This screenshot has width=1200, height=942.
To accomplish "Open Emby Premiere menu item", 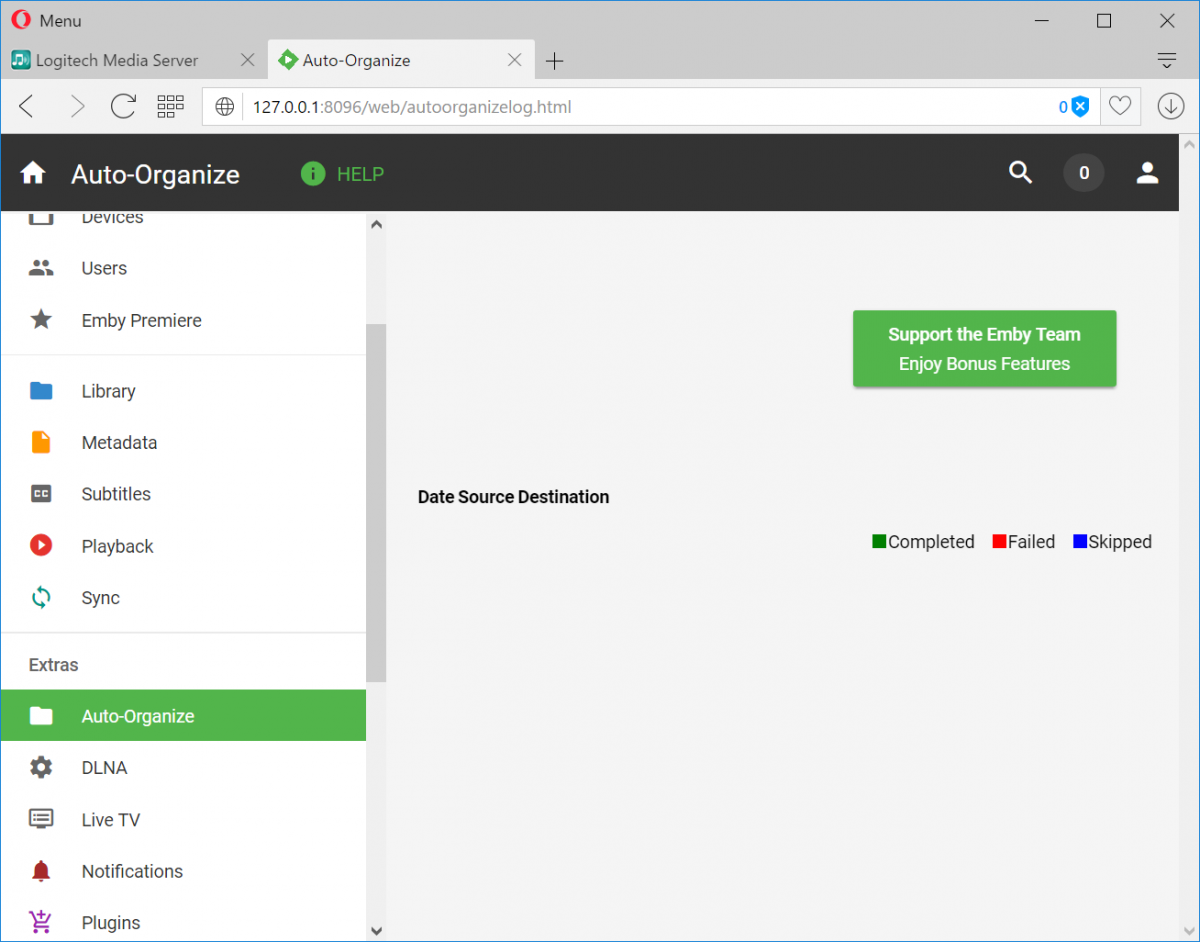I will pyautogui.click(x=183, y=320).
